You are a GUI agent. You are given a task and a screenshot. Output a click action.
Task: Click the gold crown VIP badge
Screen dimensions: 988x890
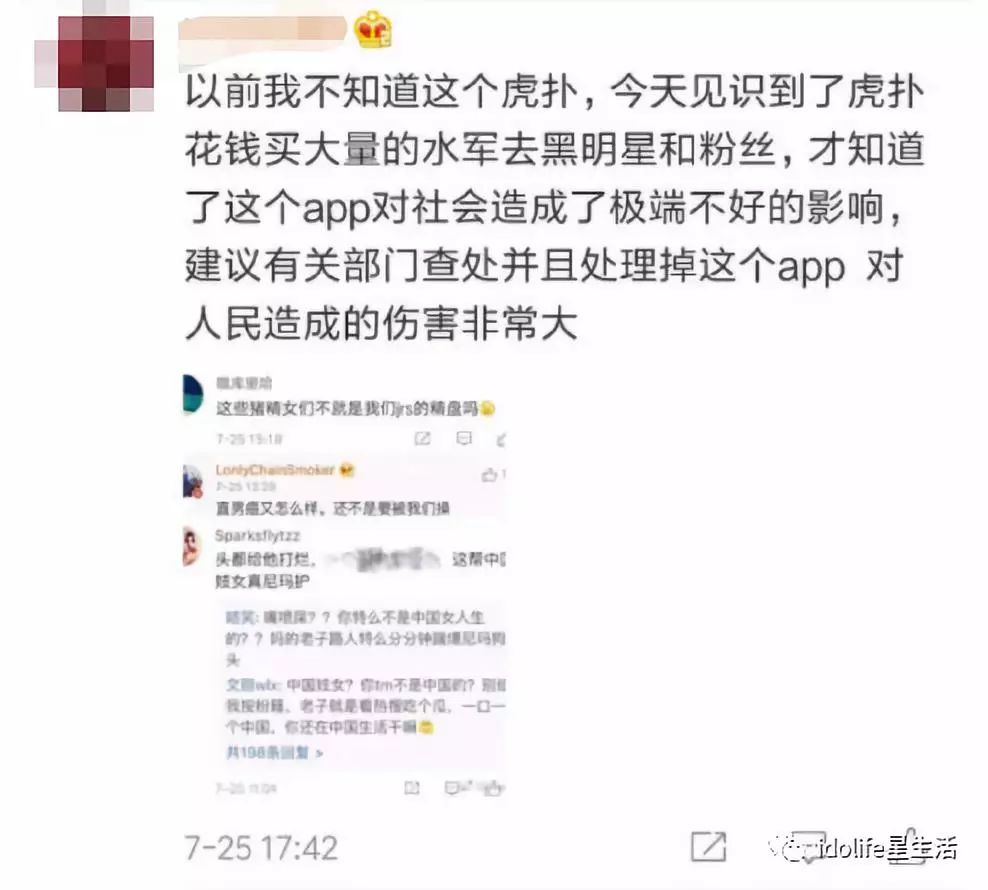[x=372, y=30]
